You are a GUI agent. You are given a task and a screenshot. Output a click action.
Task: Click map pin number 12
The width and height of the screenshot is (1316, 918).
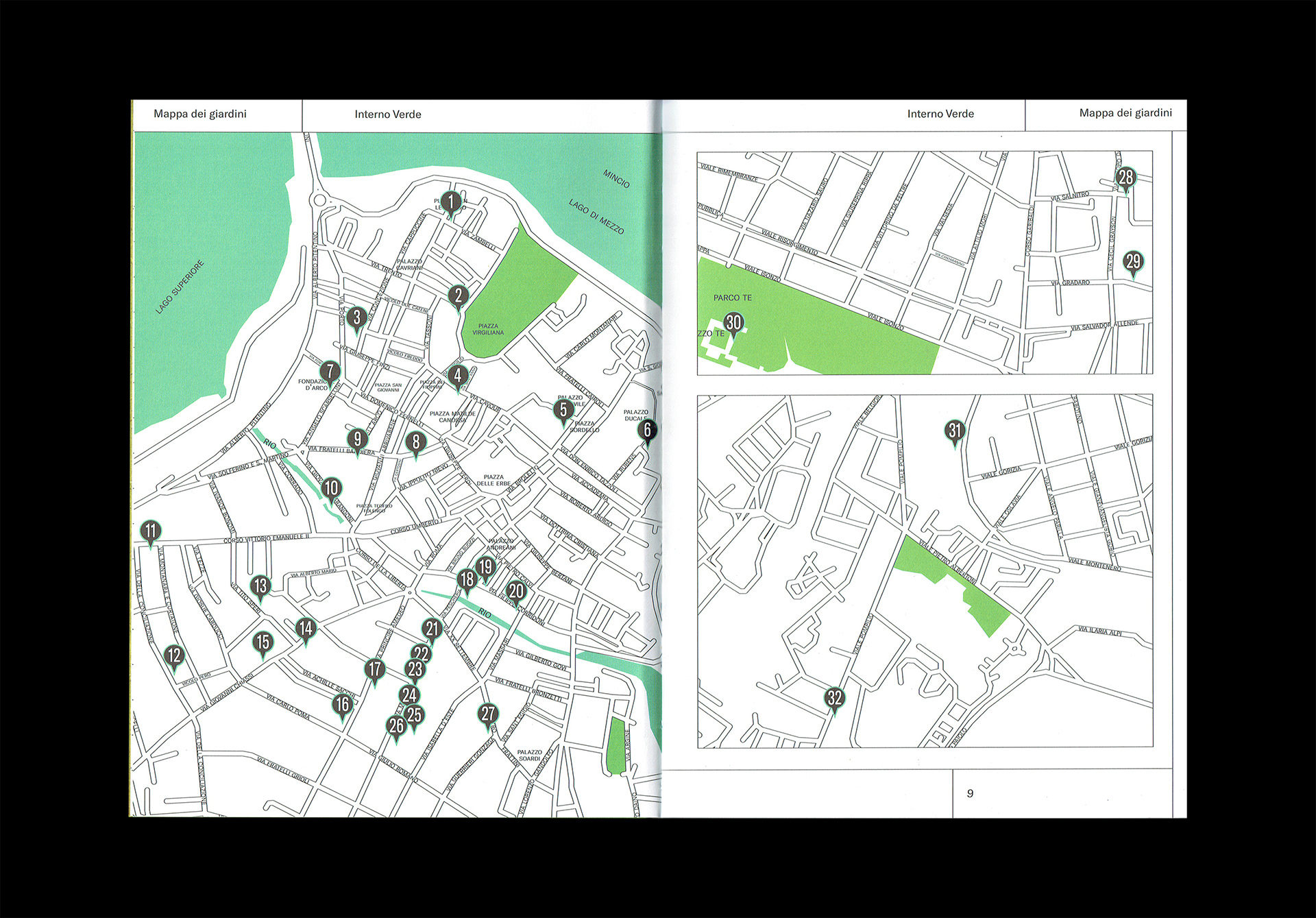point(174,655)
